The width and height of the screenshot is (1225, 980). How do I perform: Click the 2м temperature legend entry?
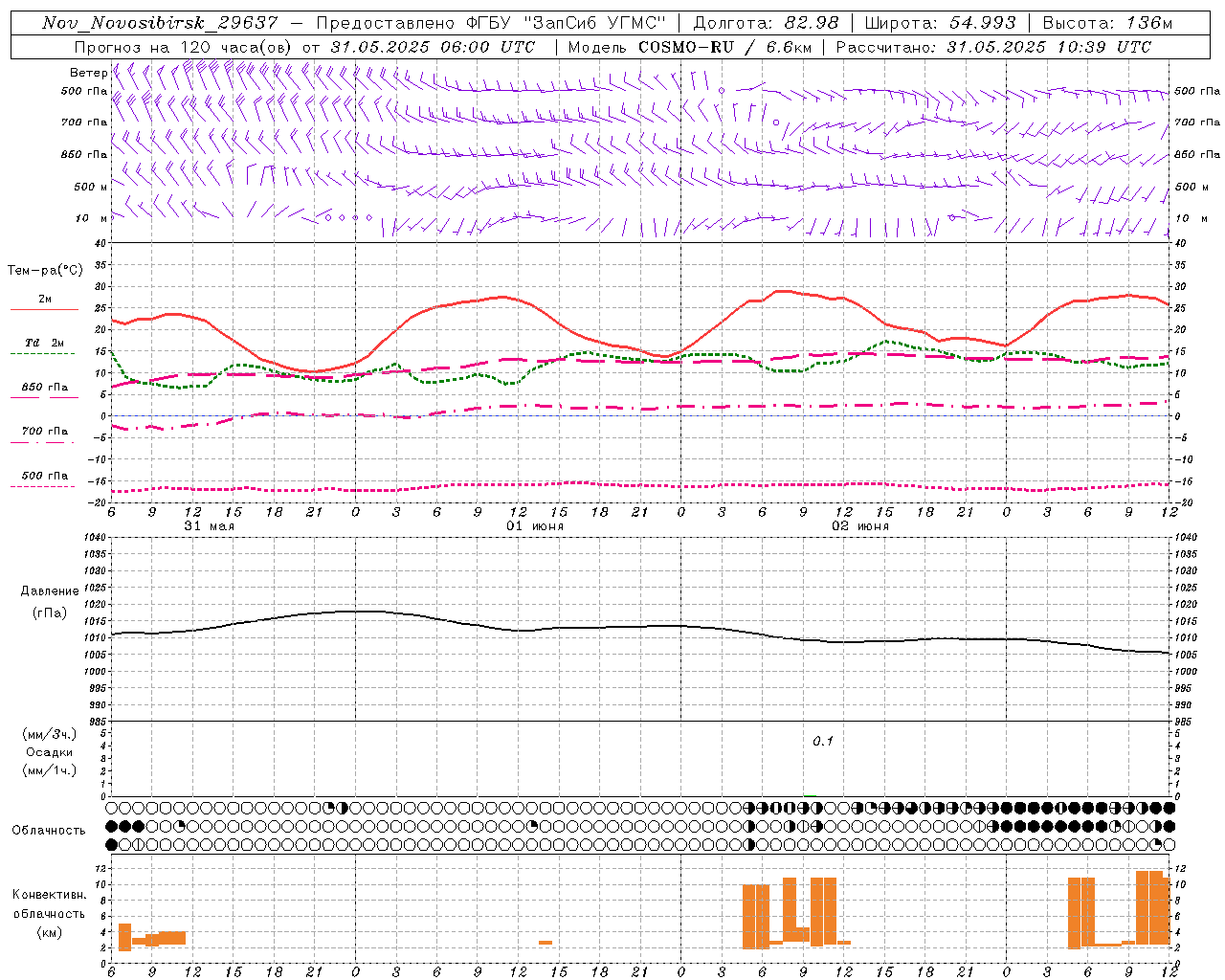click(45, 299)
